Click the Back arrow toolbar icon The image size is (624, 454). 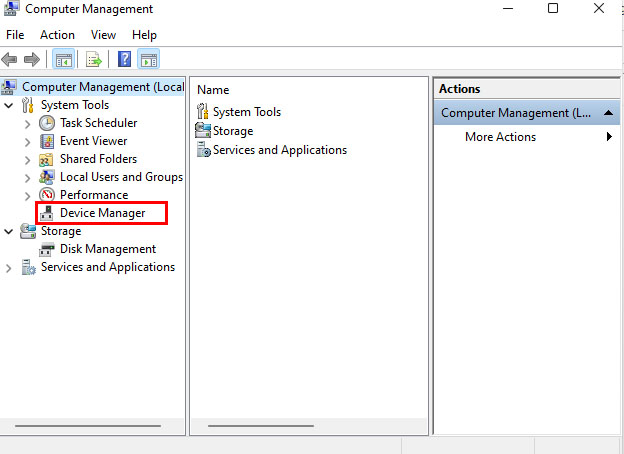[x=9, y=60]
